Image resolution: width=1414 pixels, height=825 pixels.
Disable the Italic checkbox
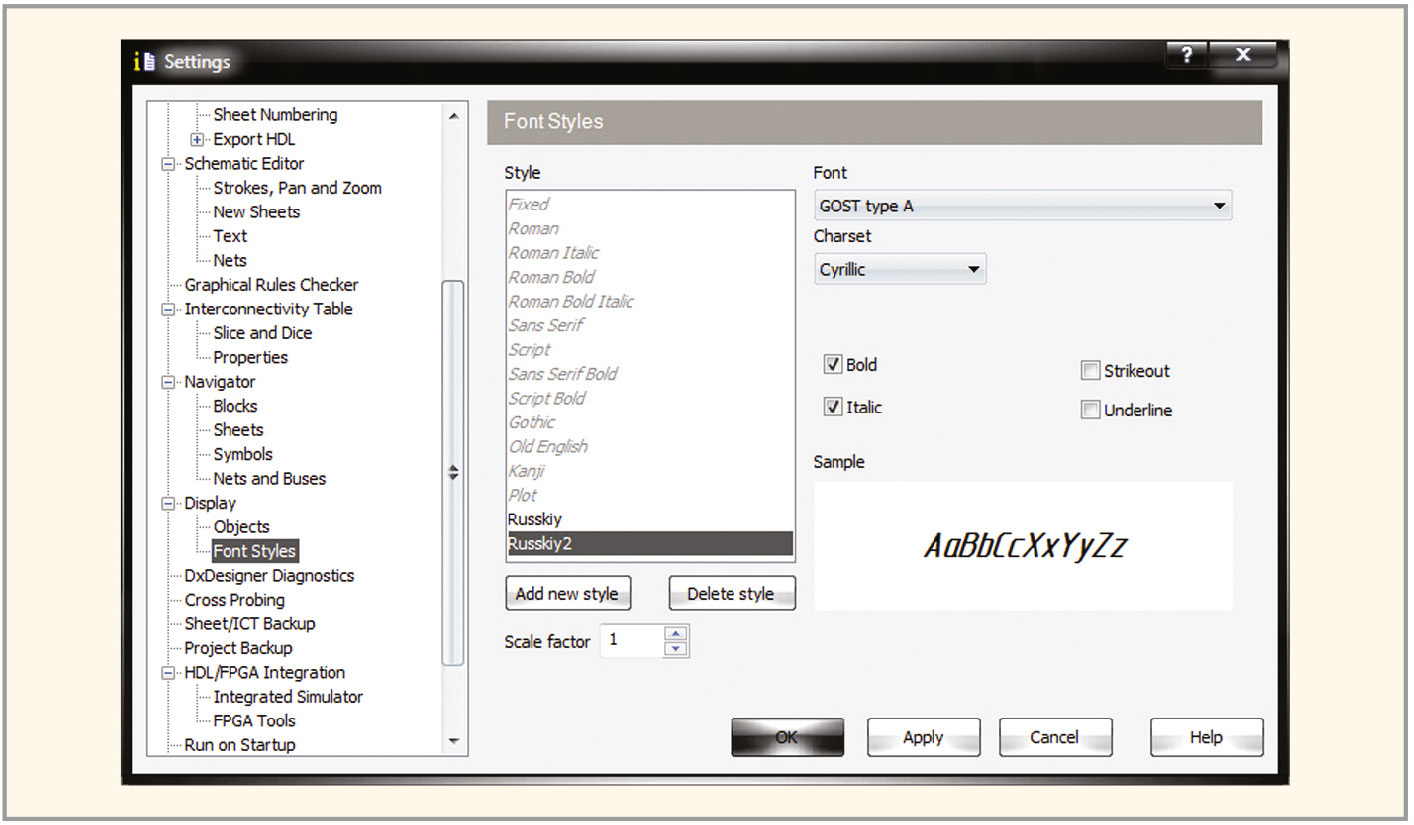[x=832, y=408]
